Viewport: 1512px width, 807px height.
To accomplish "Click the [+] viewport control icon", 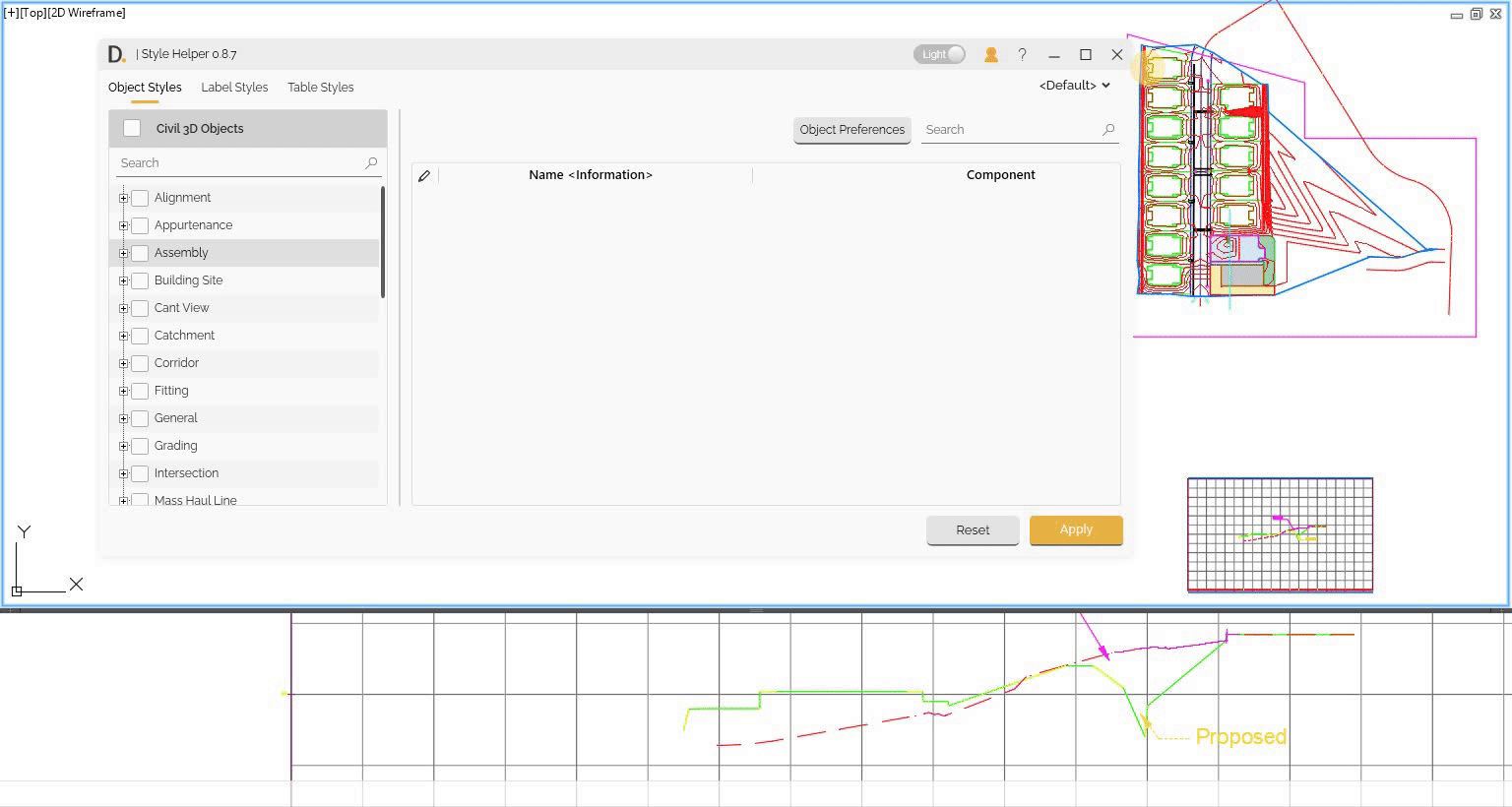I will coord(12,13).
